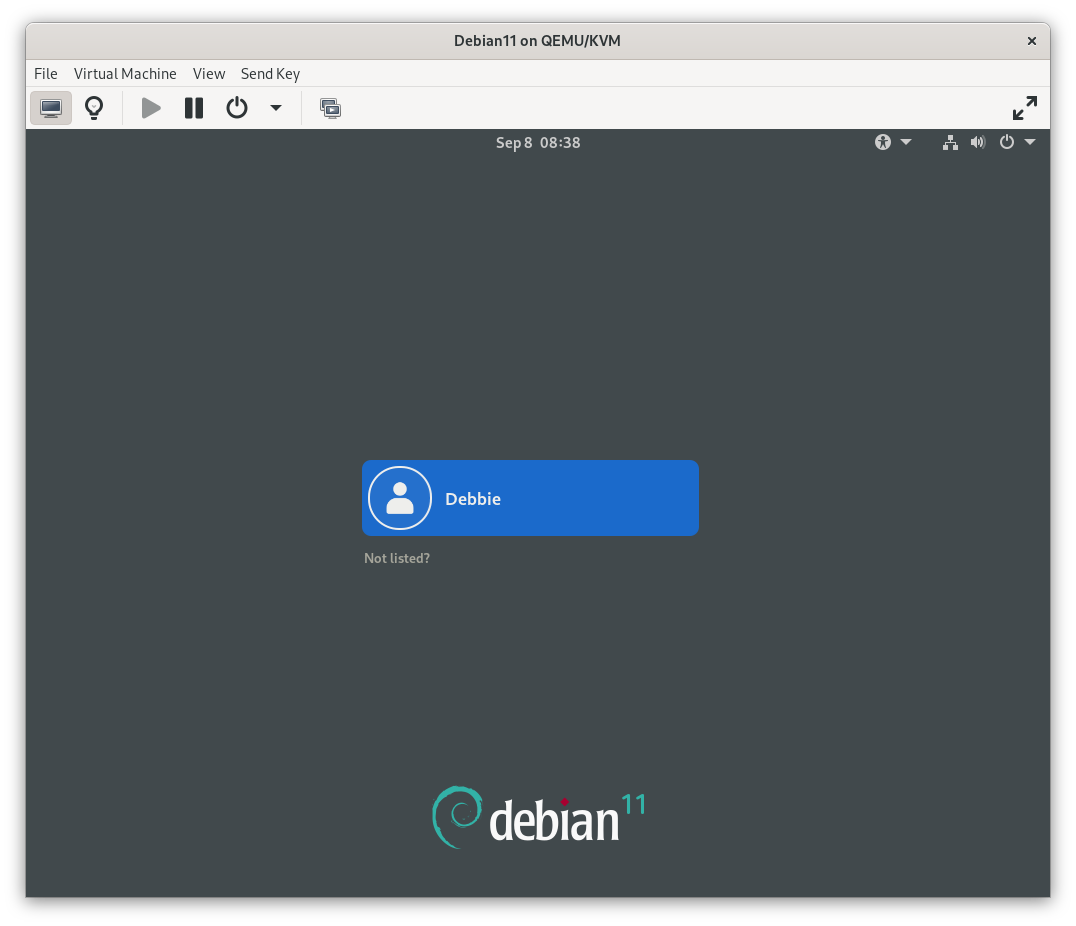Screen dimensions: 1076x926
Task: Click the volume icon in the guest top bar
Action: pos(977,142)
